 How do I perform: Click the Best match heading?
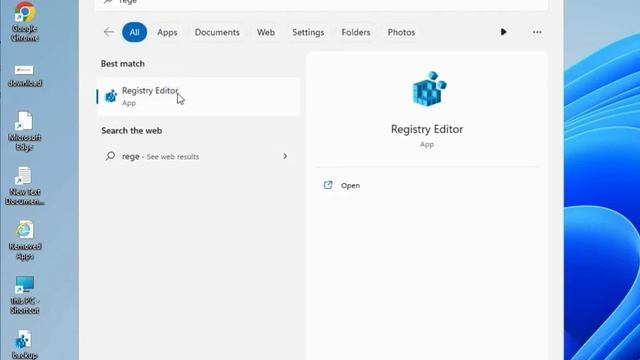[123, 64]
